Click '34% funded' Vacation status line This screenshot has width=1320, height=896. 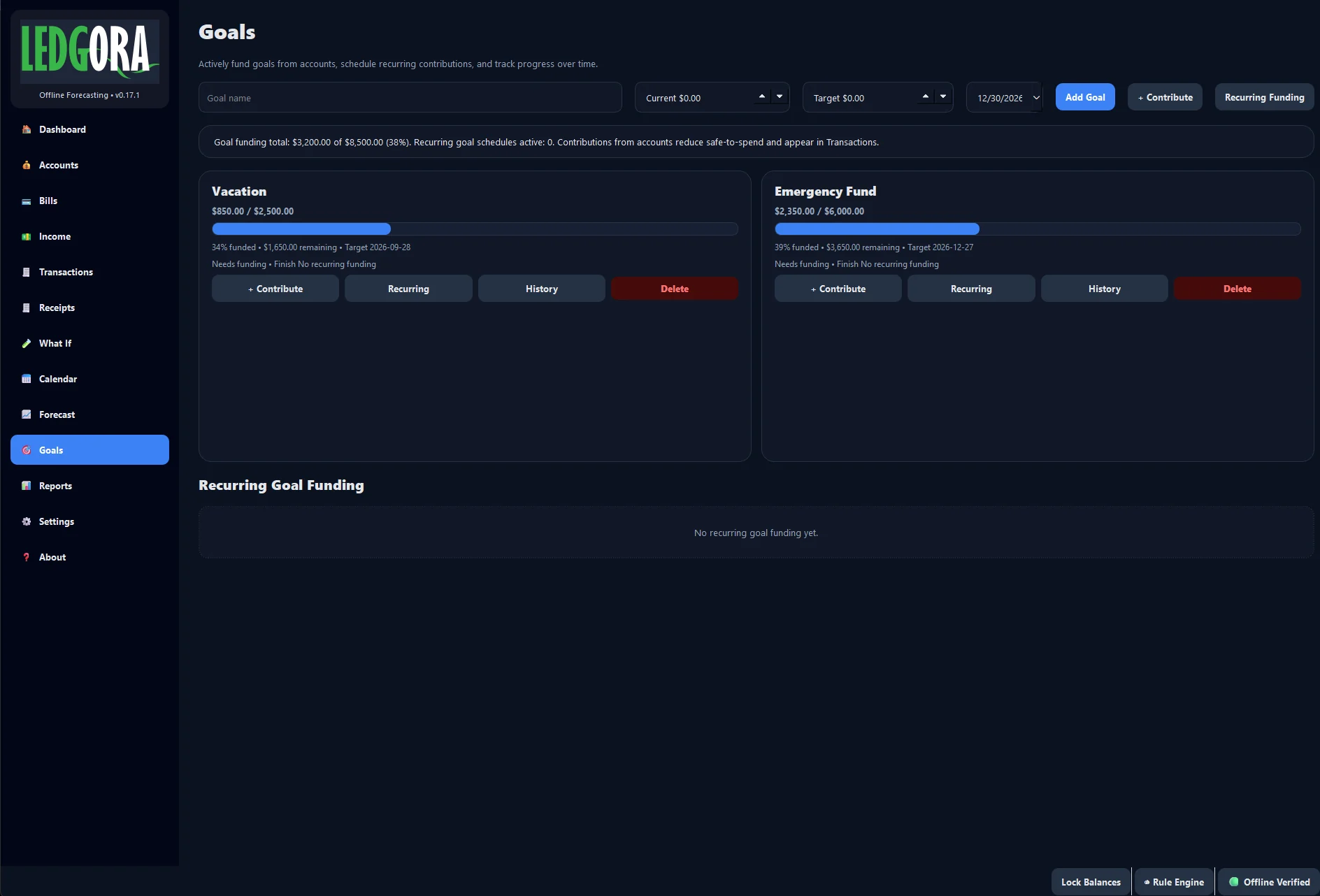click(x=311, y=247)
